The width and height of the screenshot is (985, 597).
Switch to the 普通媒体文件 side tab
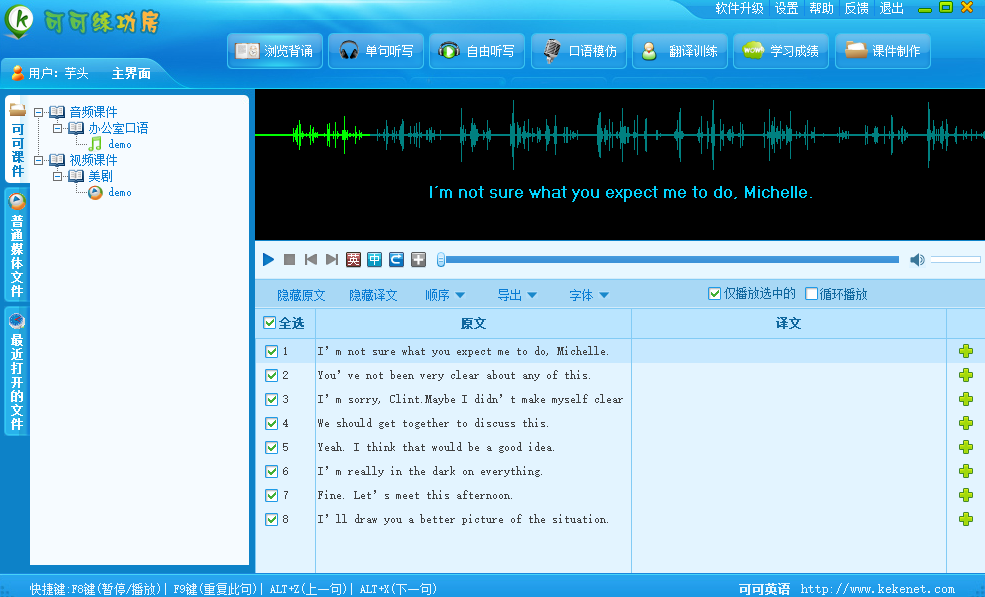[17, 245]
